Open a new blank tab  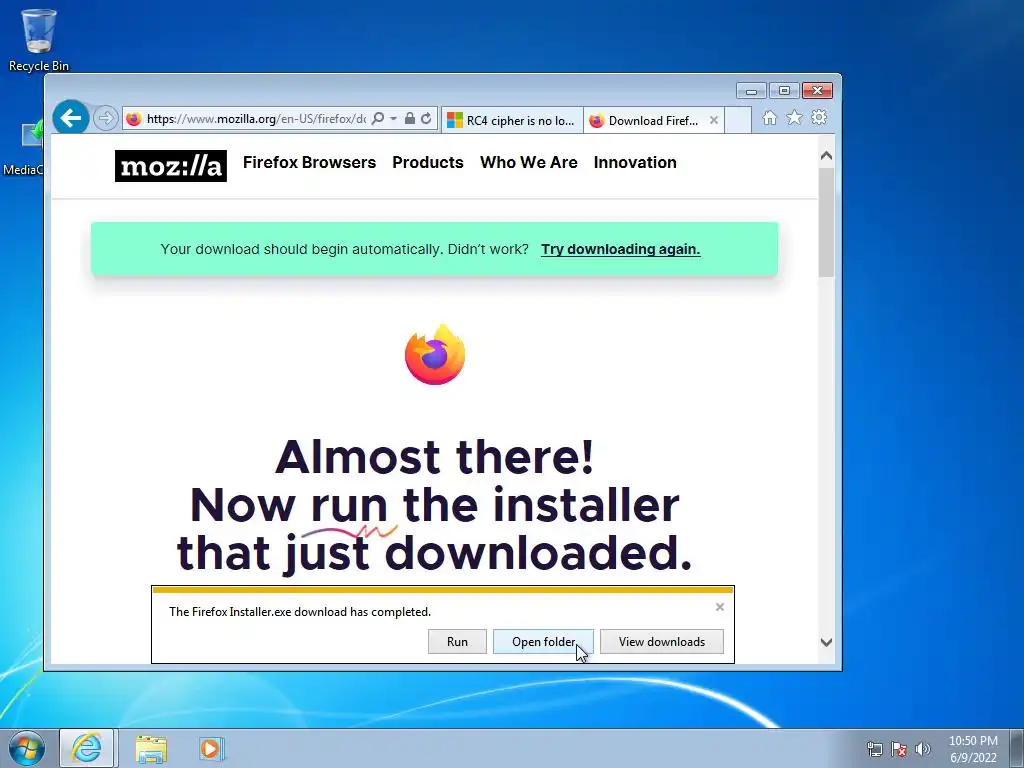point(738,120)
